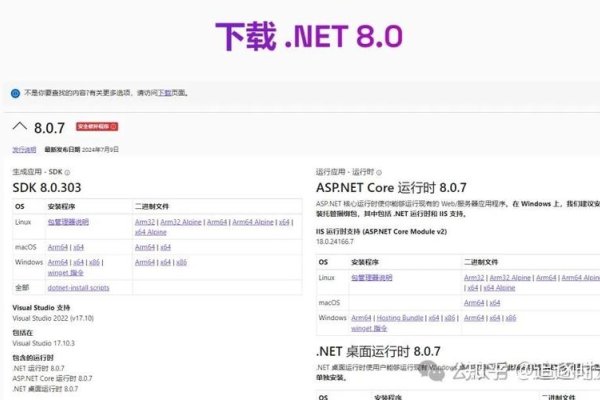
Task: Download ASP.NET Core Hosting Bundle
Action: click(x=400, y=318)
